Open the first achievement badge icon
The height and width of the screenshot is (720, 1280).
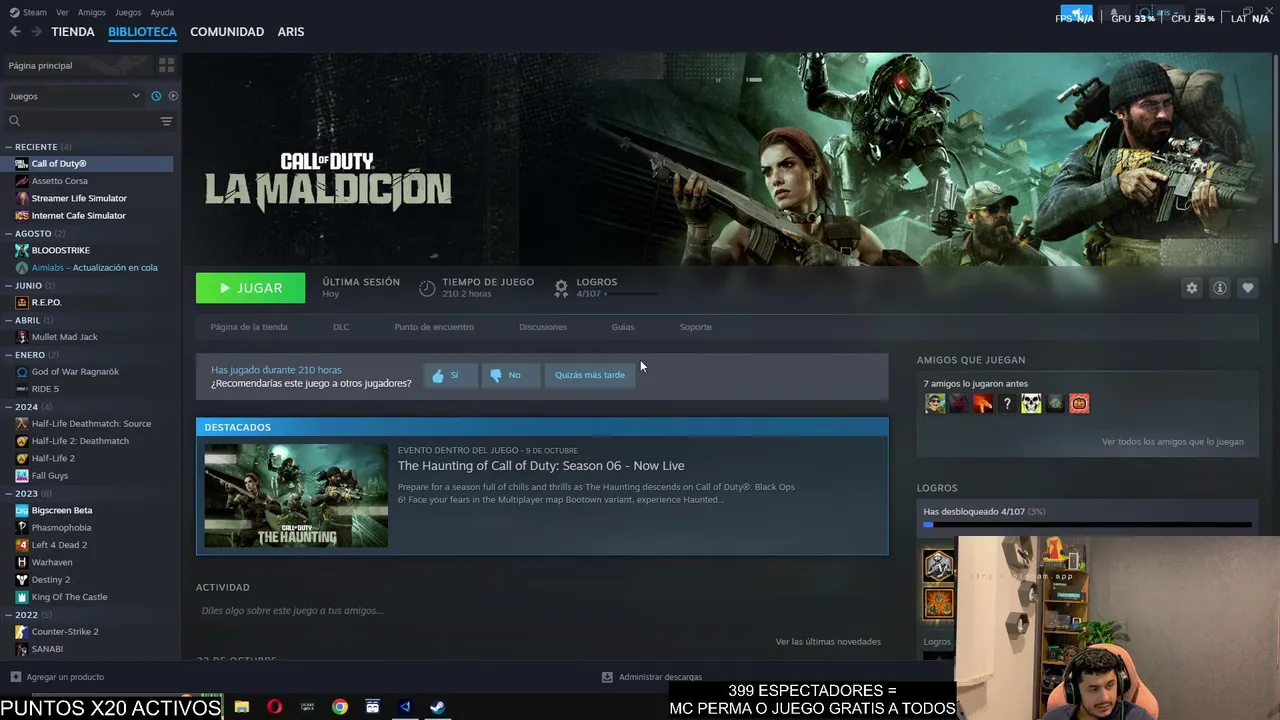pyautogui.click(x=938, y=566)
